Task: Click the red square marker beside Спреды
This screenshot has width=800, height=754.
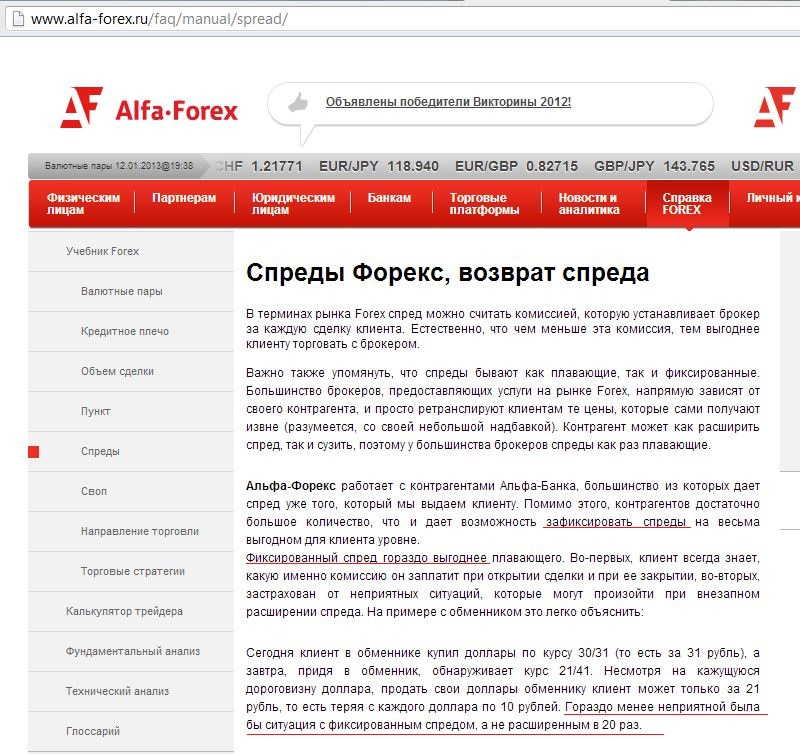Action: coord(34,452)
